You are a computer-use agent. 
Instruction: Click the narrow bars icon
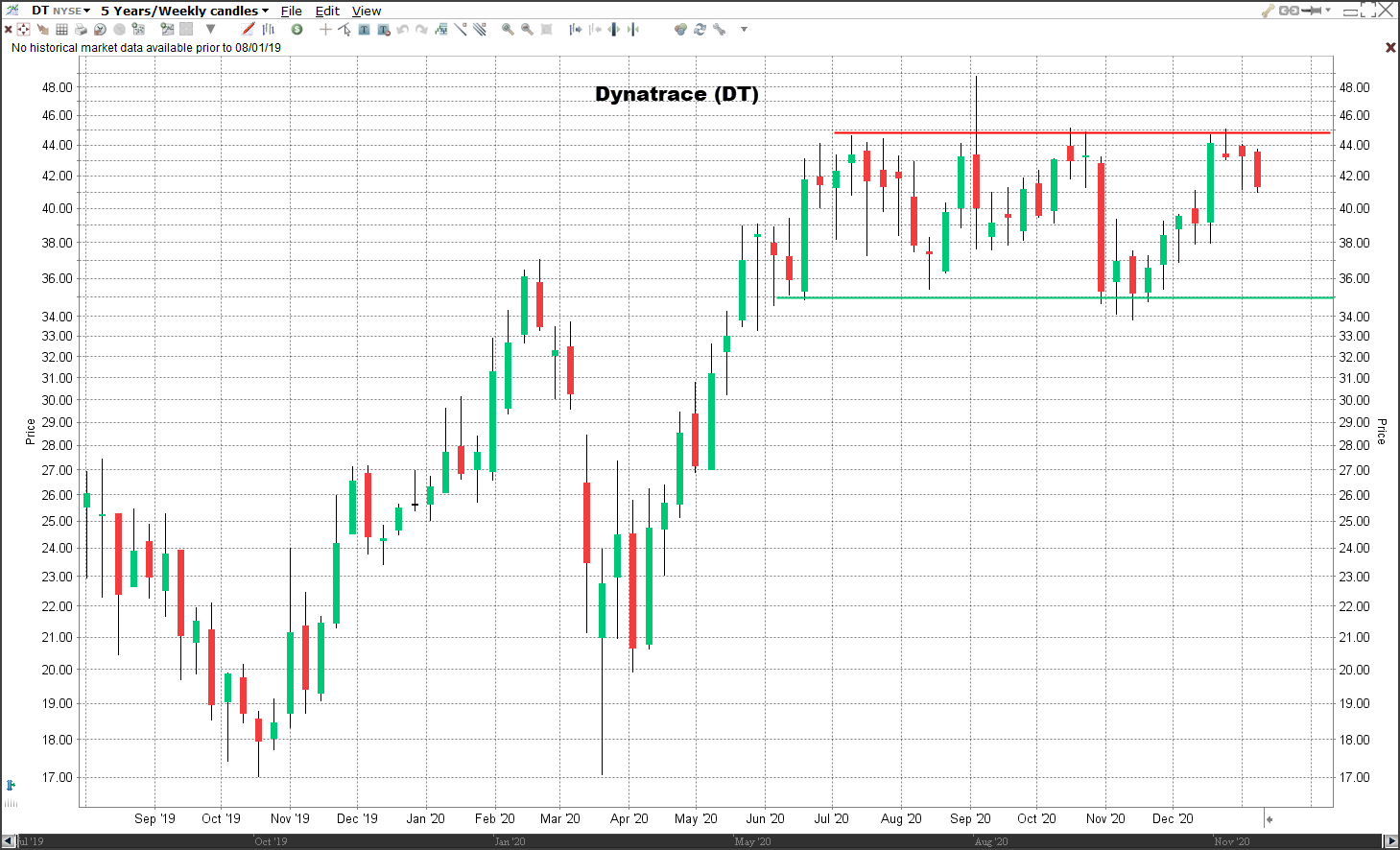633,30
